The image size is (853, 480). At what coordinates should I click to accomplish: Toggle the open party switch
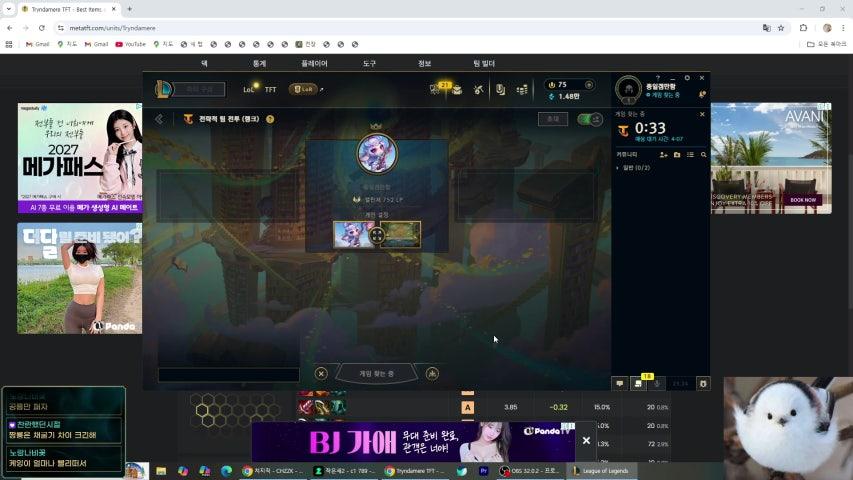pos(590,119)
